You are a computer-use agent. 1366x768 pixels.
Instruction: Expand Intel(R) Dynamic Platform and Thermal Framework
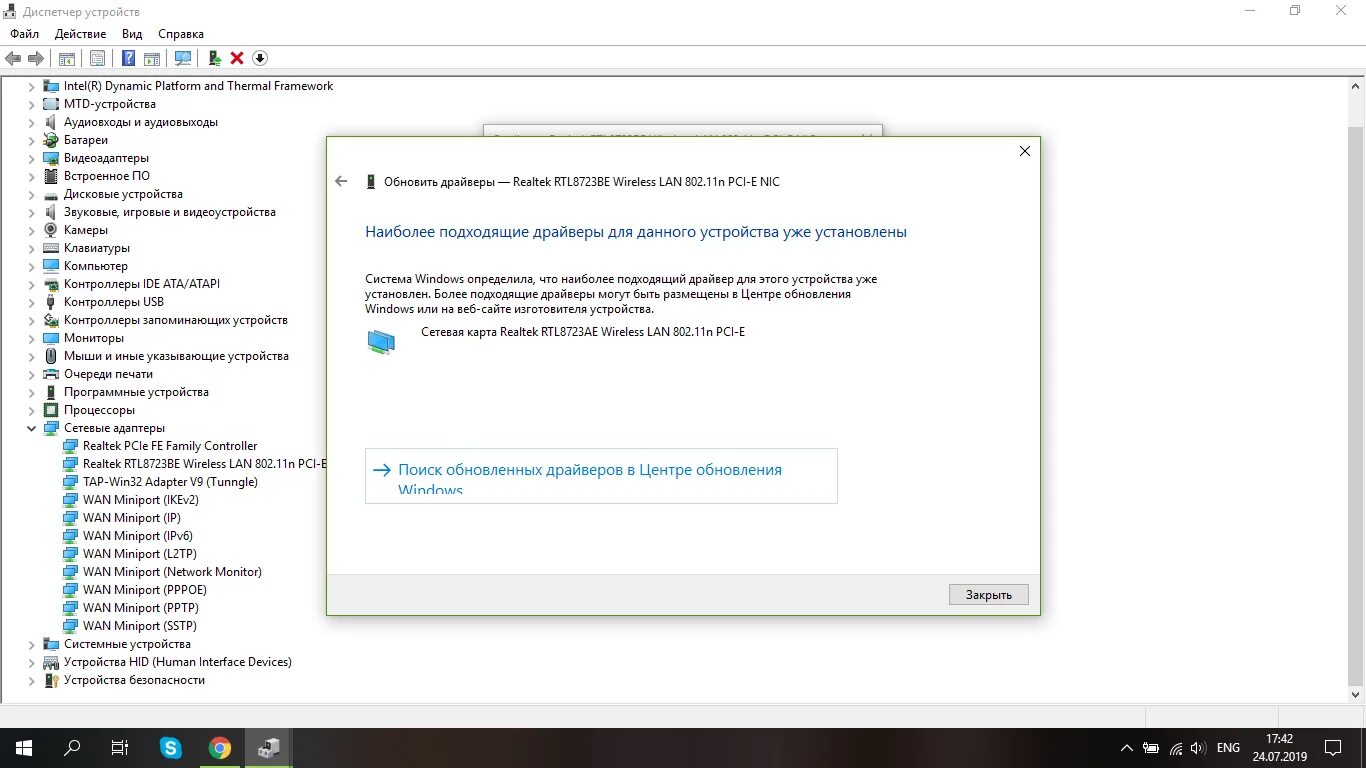tap(31, 86)
